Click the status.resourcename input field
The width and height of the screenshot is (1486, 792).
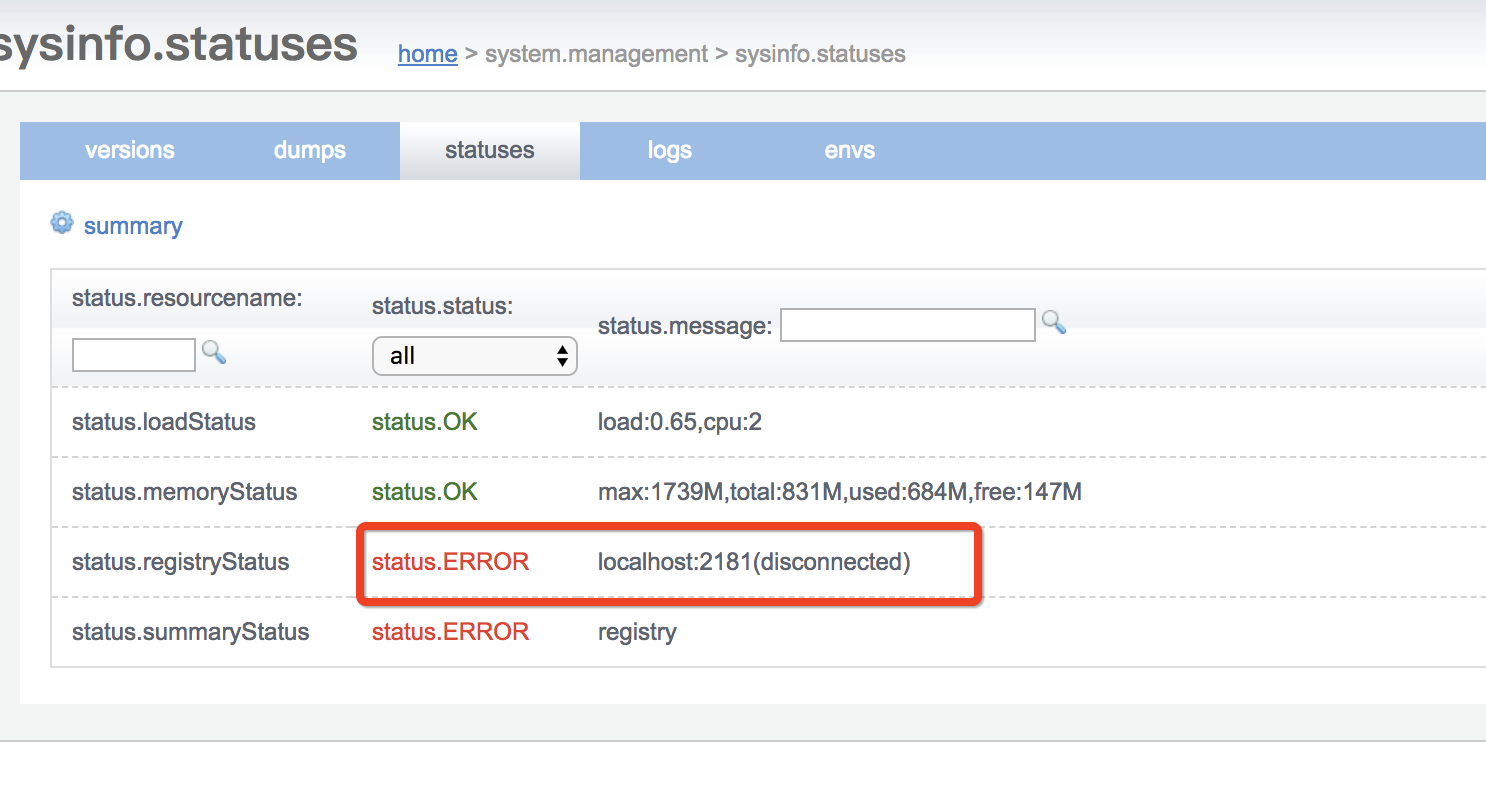click(x=133, y=354)
